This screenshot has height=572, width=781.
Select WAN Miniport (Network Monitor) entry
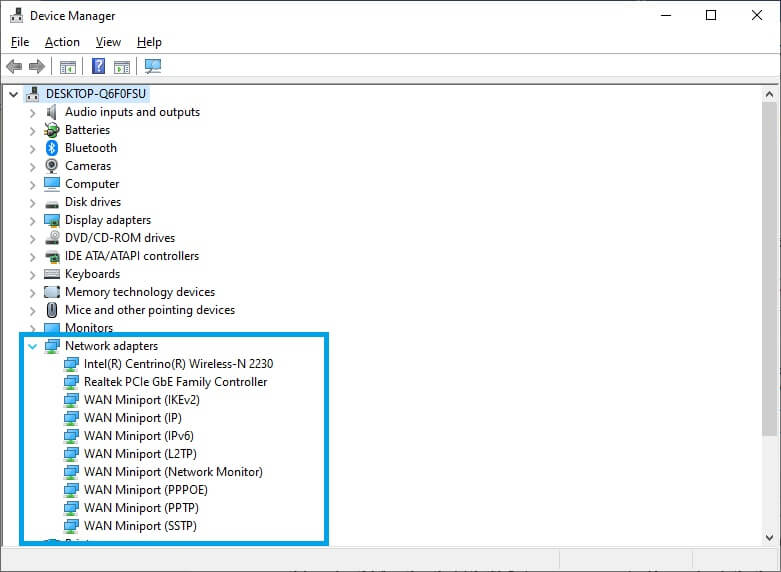[x=173, y=472]
